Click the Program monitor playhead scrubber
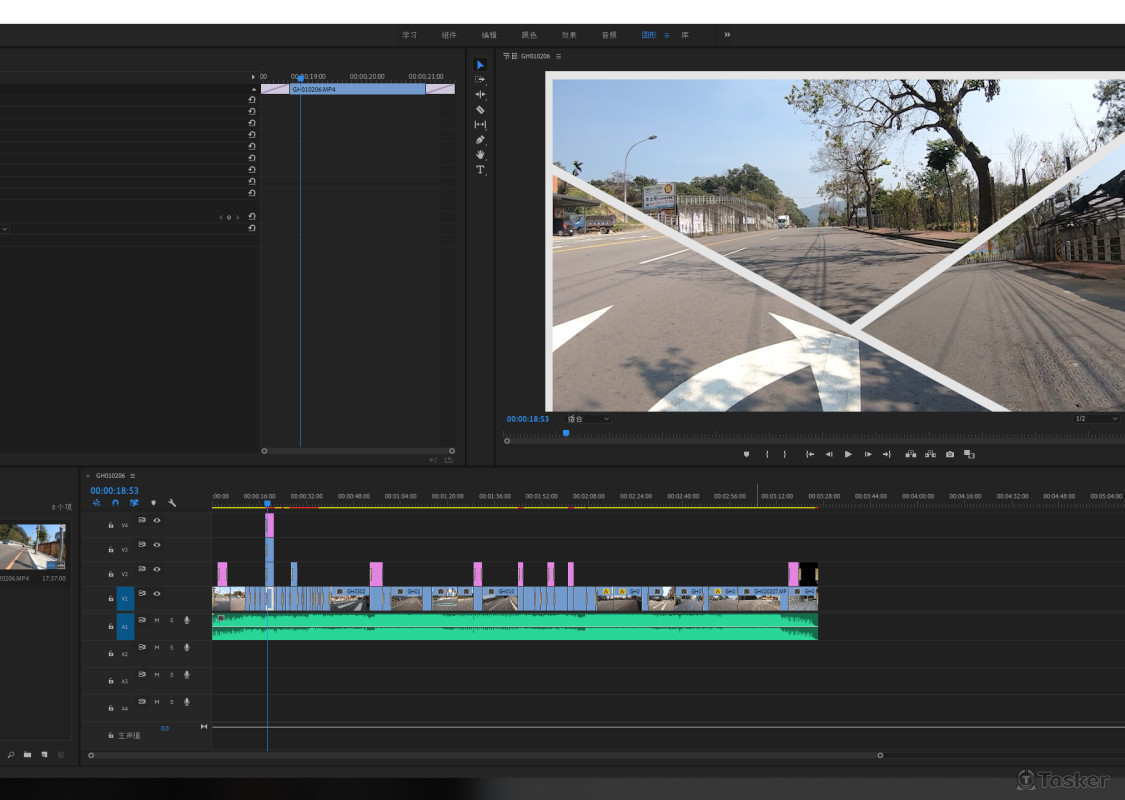Screen dimensions: 1125x800 click(566, 433)
